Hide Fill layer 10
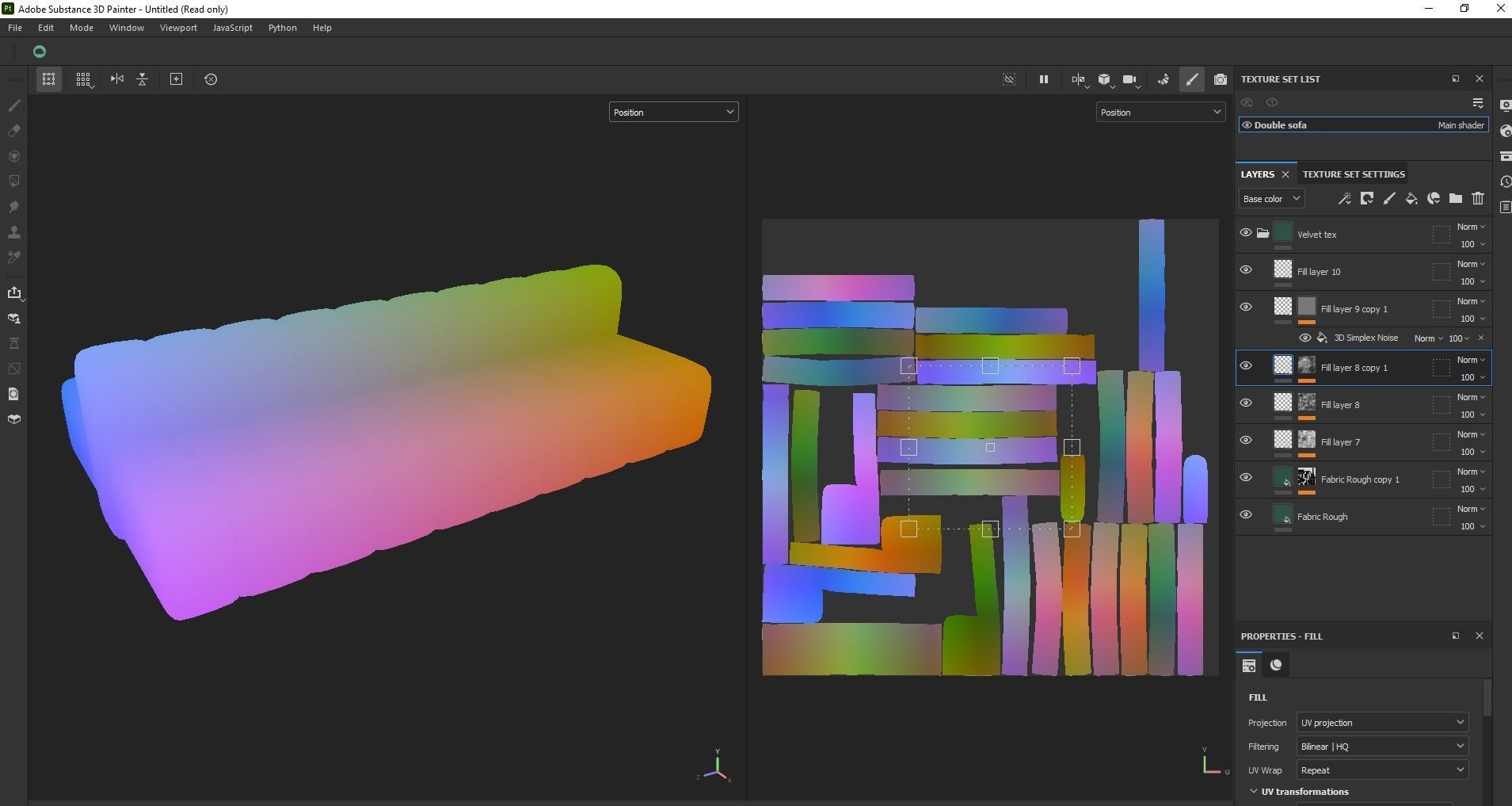The height and width of the screenshot is (806, 1512). (x=1246, y=270)
